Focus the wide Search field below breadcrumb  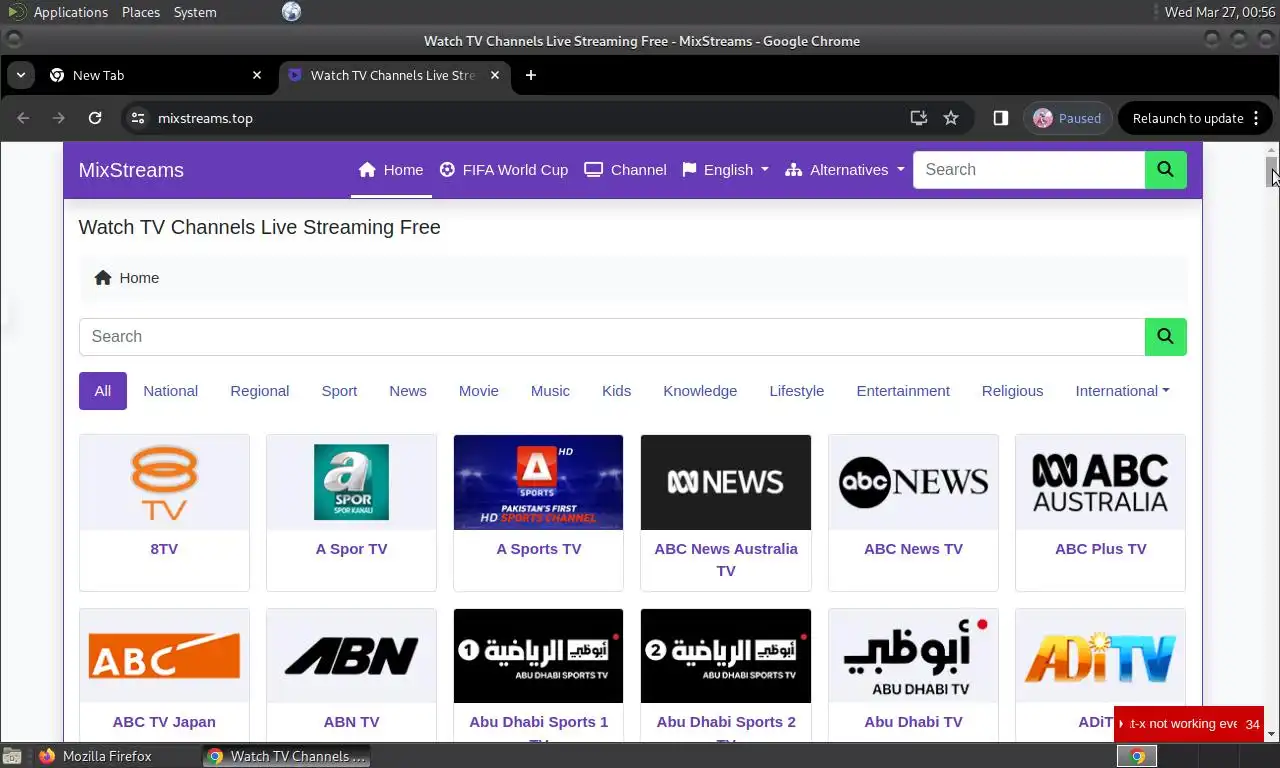click(x=612, y=337)
